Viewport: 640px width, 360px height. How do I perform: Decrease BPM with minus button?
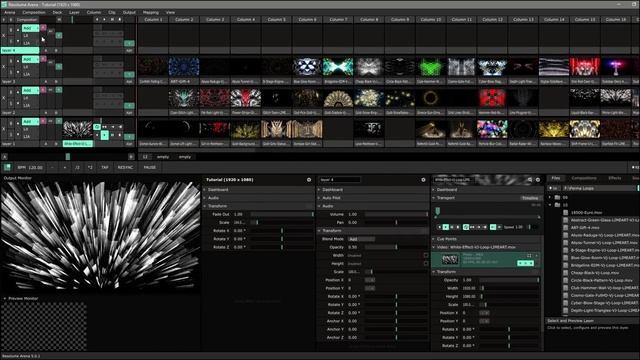(52, 167)
